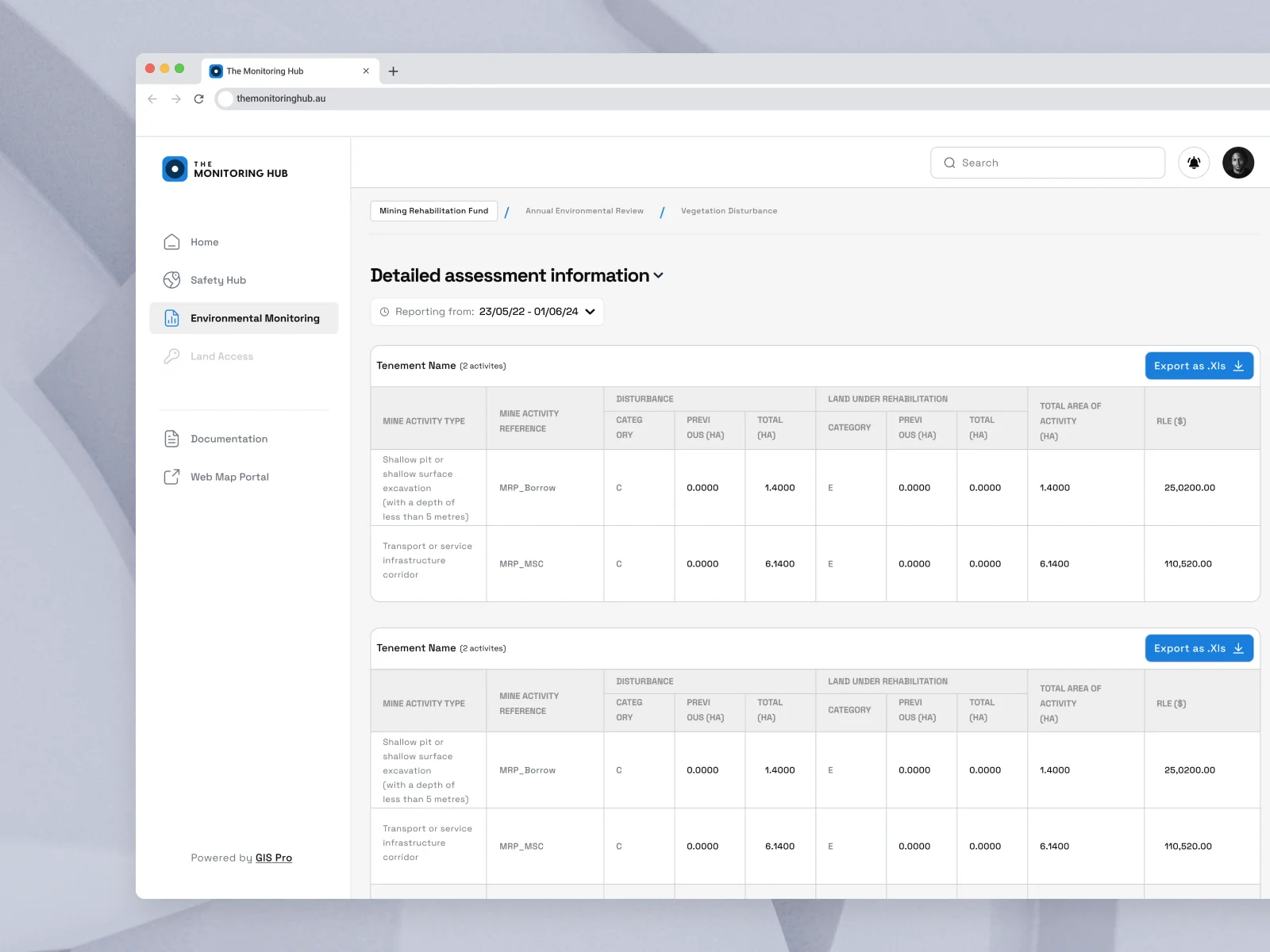Click the browser address bar

[x=742, y=98]
